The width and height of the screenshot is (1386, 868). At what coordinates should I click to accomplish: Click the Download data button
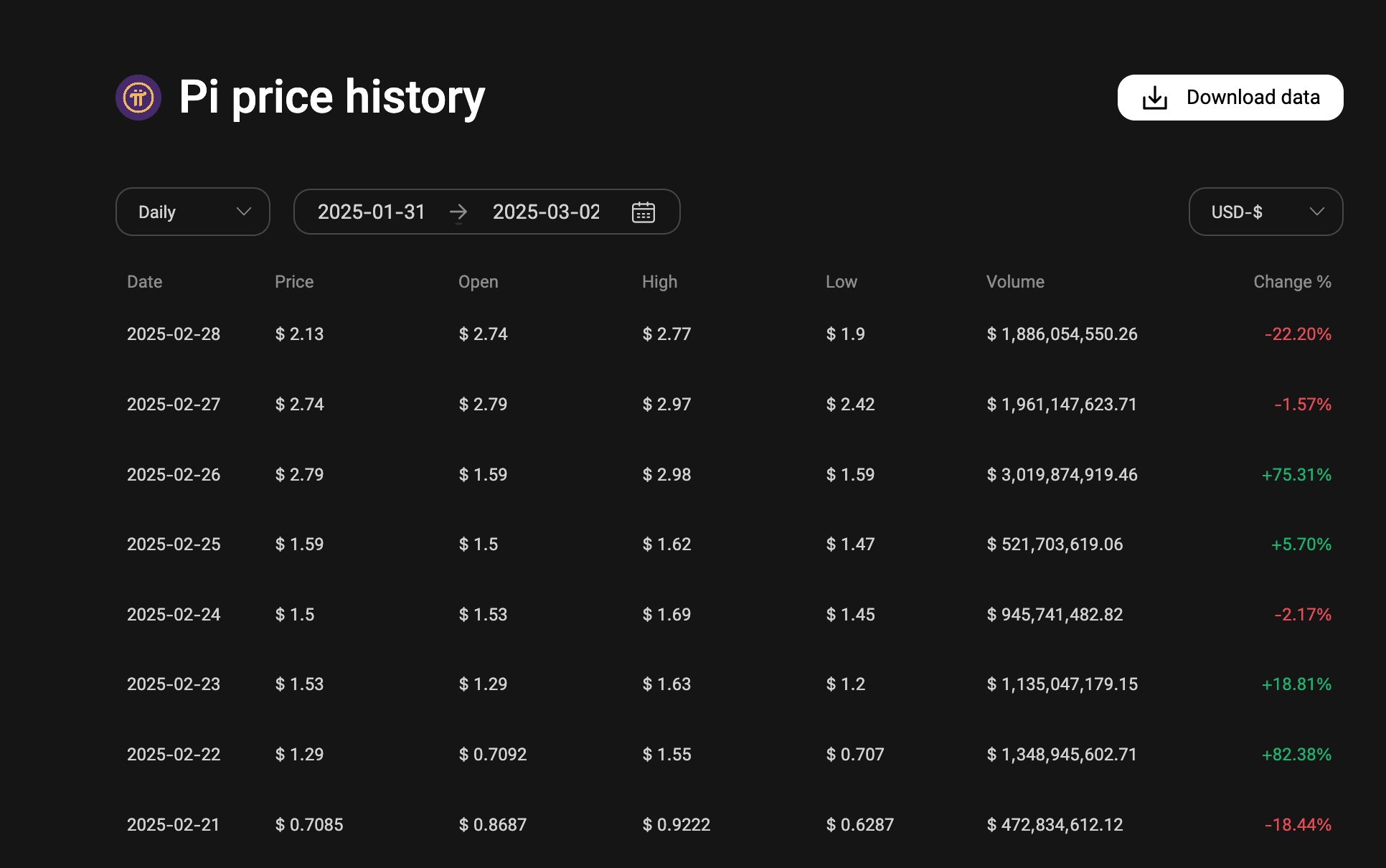[x=1230, y=97]
